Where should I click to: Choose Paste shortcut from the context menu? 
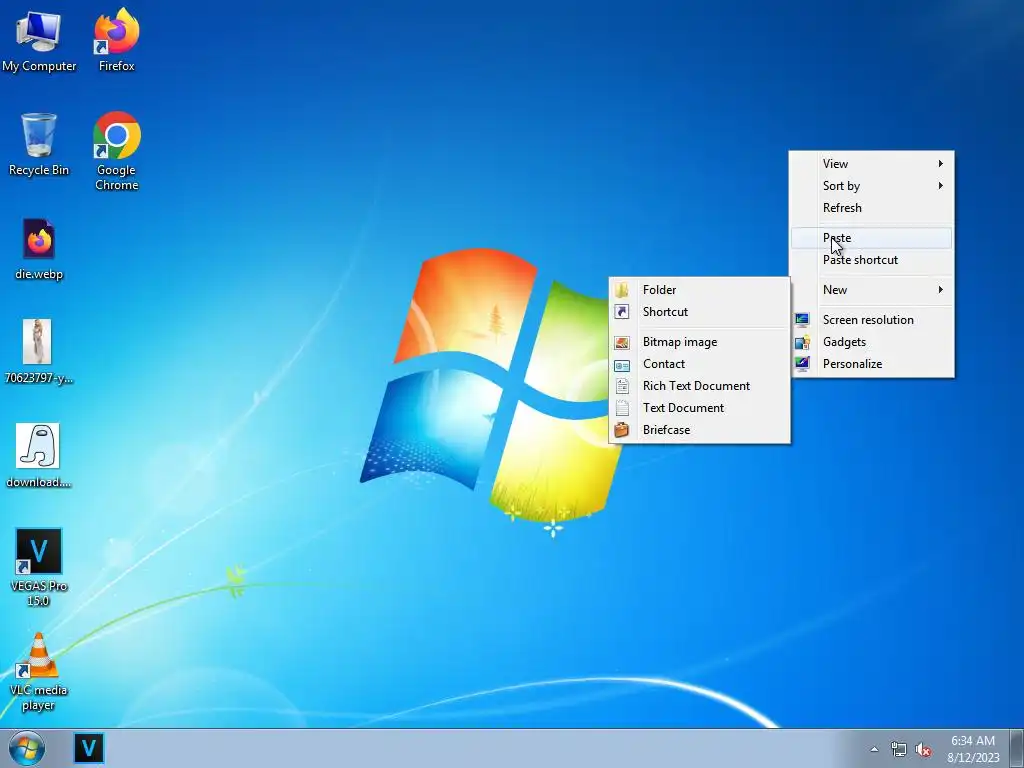[871, 260]
